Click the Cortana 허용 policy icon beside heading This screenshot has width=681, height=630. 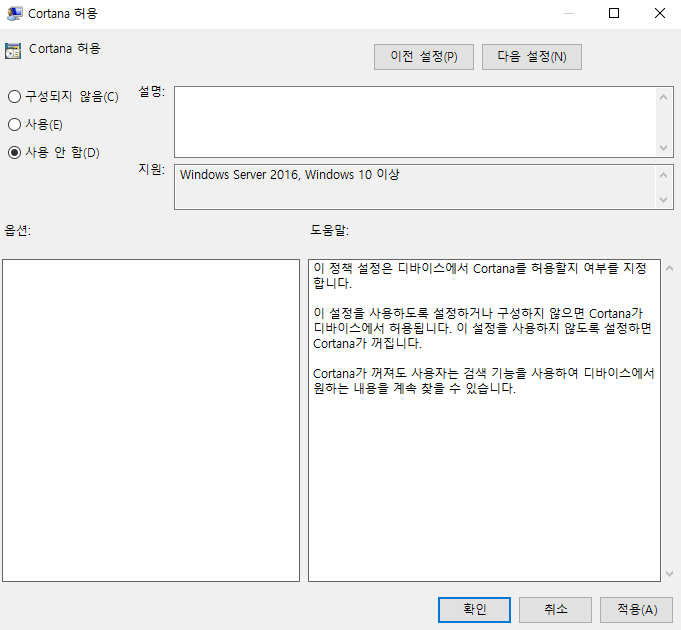tap(13, 51)
